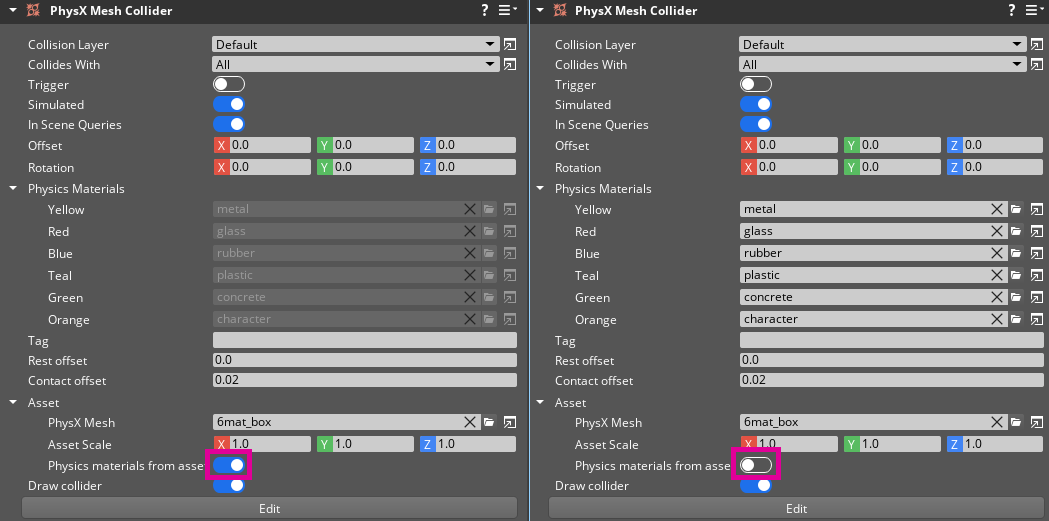This screenshot has width=1049, height=521.
Task: Collapse the Physics Materials section in right panel
Action: coord(541,188)
